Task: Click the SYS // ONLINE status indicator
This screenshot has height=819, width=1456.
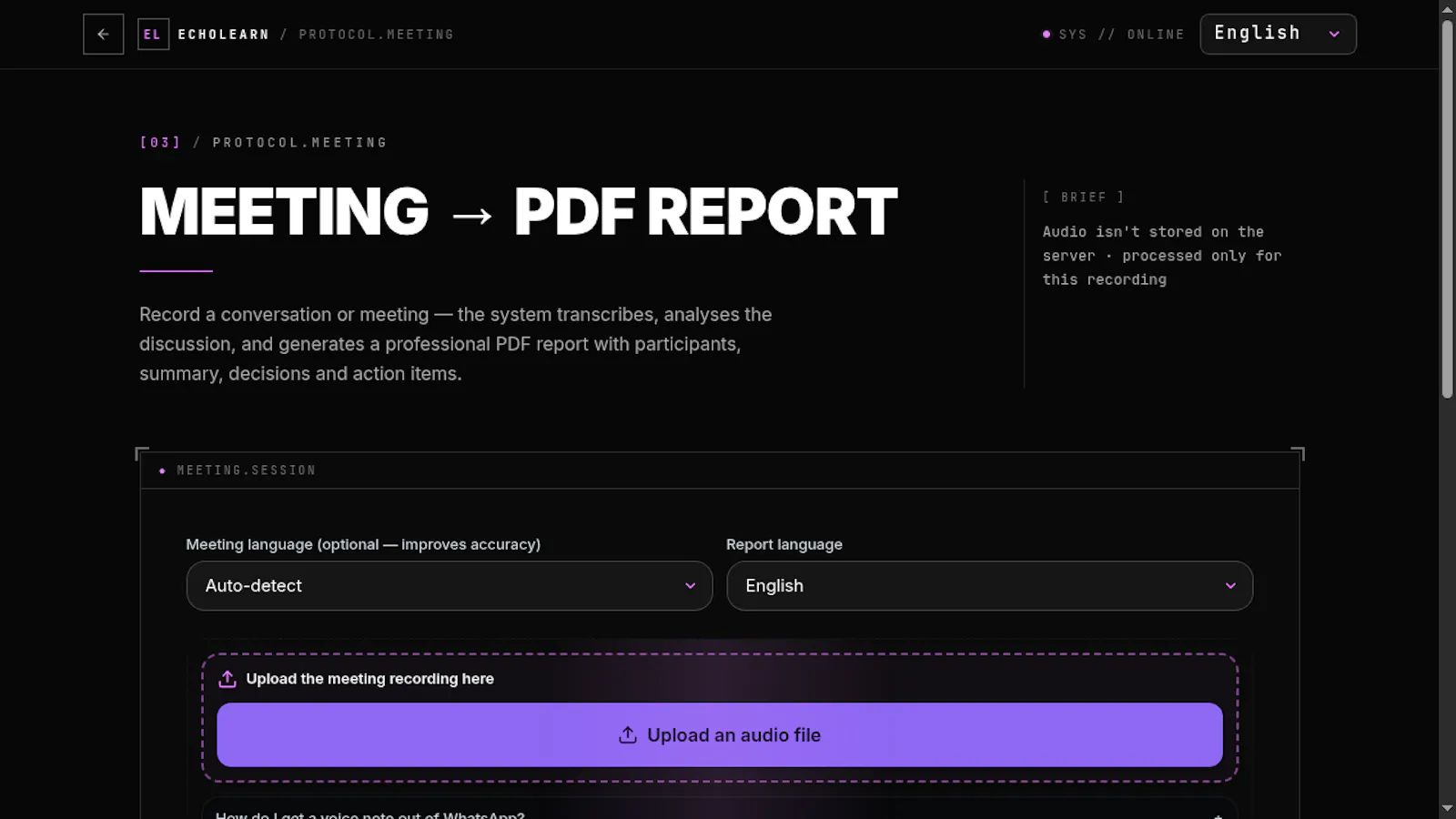Action: [1113, 35]
